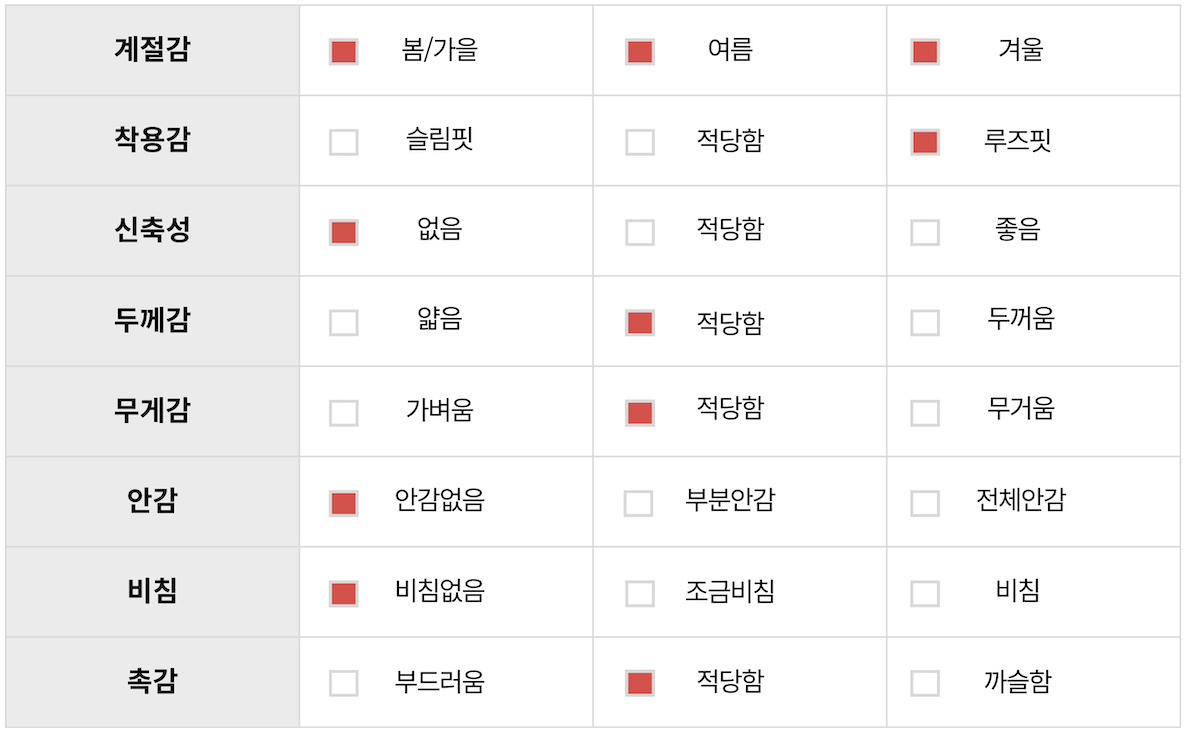The height and width of the screenshot is (736, 1190).
Task: Check the 조금비침 checkbox
Action: [640, 594]
